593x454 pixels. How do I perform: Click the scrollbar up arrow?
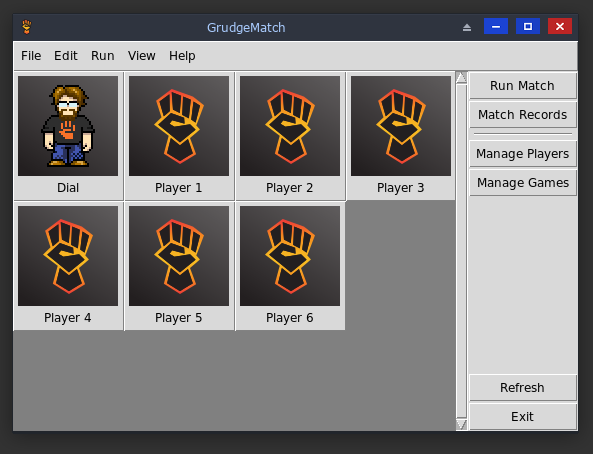(x=461, y=78)
